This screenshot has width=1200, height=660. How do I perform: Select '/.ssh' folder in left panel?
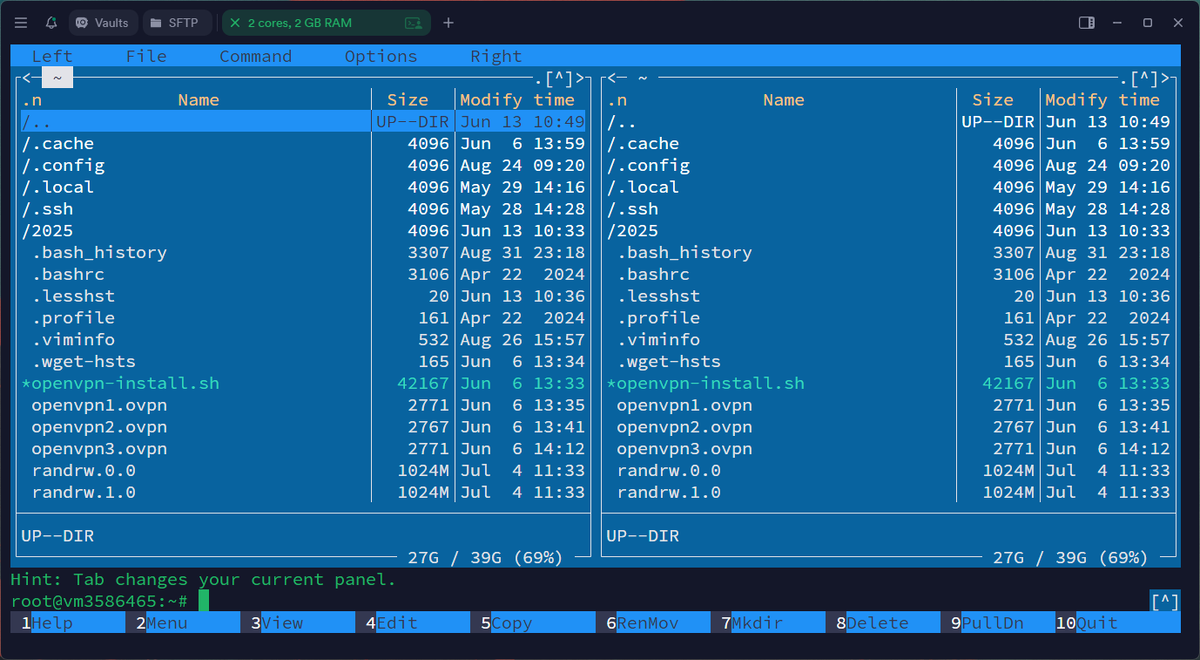coord(303,209)
